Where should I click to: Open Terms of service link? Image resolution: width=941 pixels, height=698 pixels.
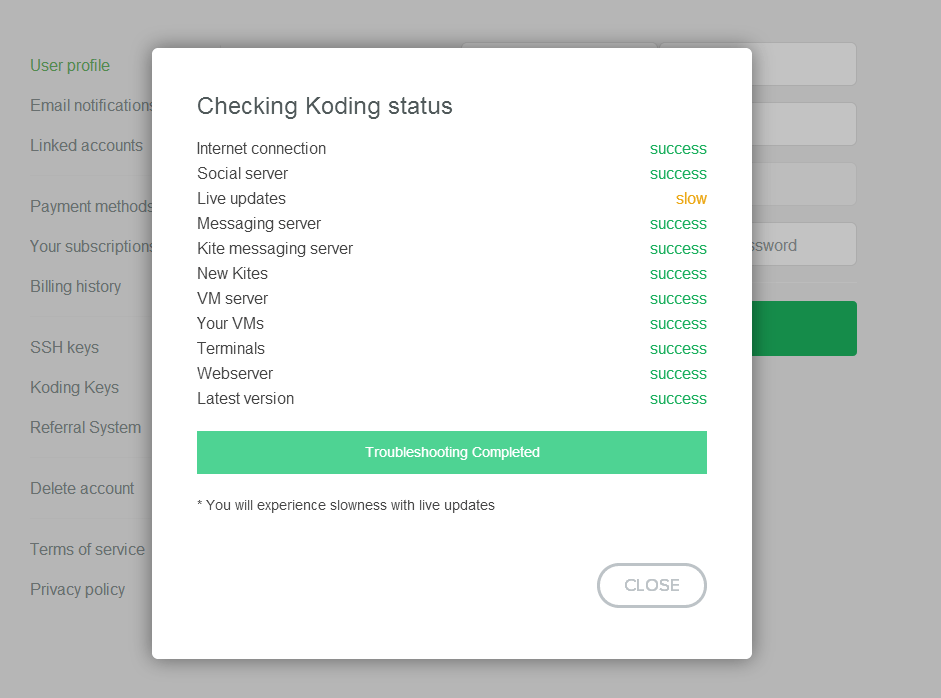[x=87, y=550]
